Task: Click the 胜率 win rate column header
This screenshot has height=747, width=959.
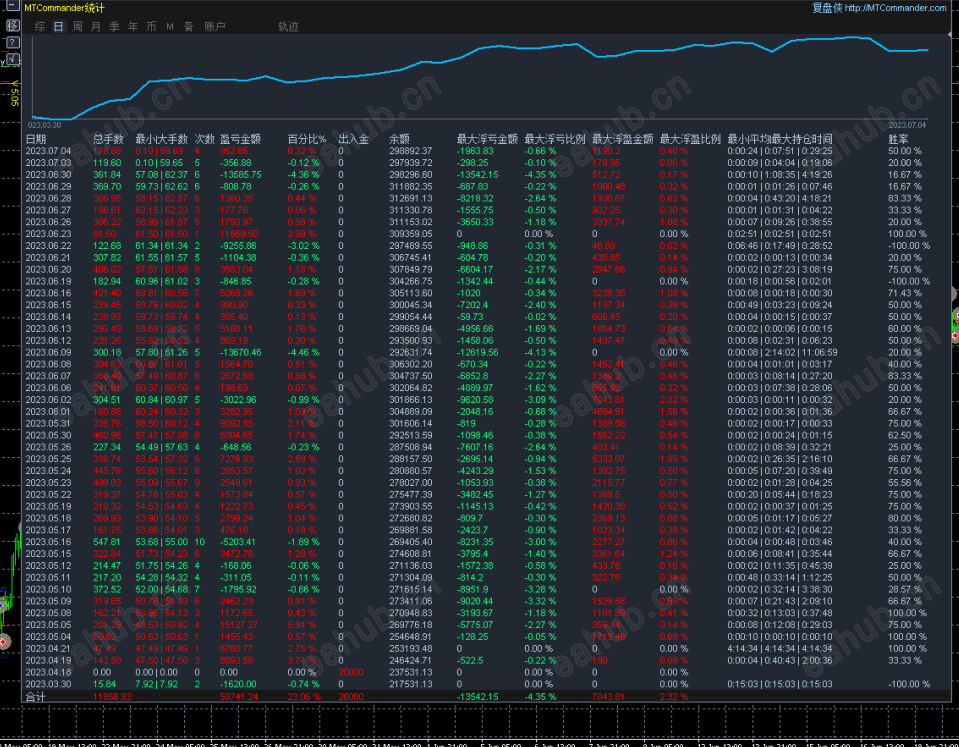Action: (x=898, y=139)
